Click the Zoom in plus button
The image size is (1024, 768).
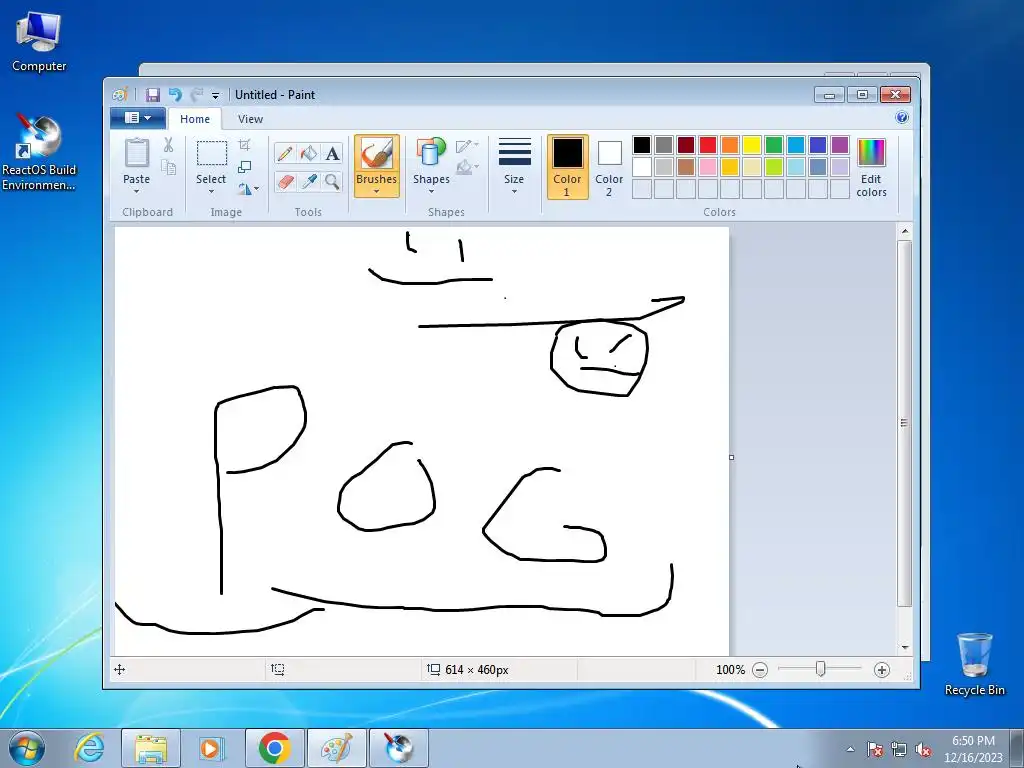click(882, 669)
